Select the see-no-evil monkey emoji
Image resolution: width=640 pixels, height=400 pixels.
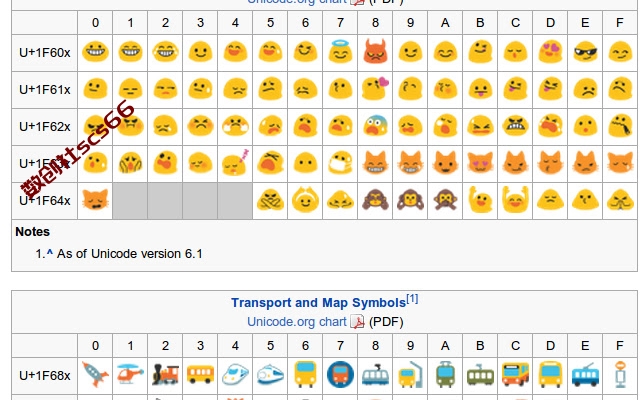coord(375,200)
